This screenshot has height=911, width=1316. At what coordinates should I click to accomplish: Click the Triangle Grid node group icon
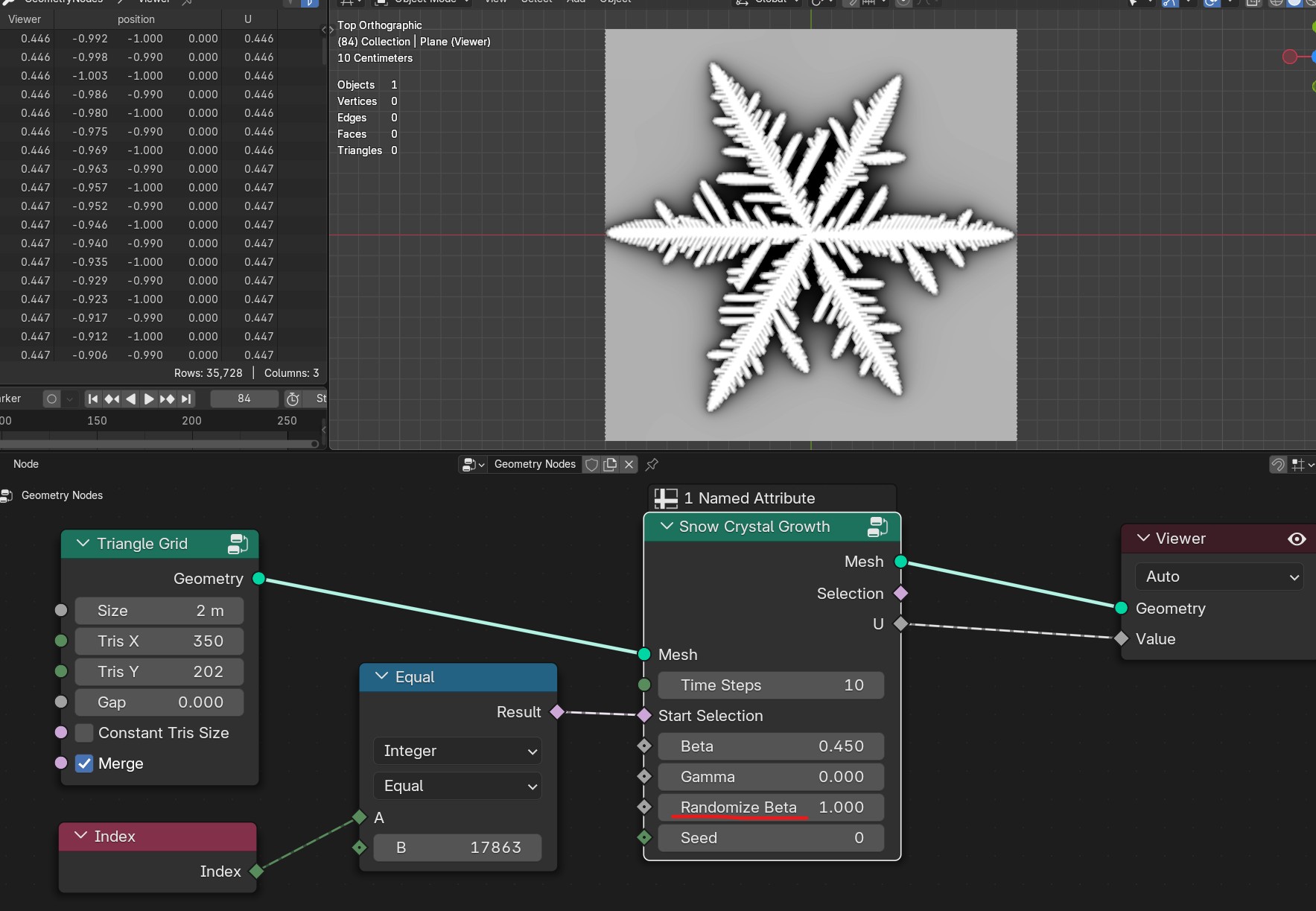pos(238,544)
